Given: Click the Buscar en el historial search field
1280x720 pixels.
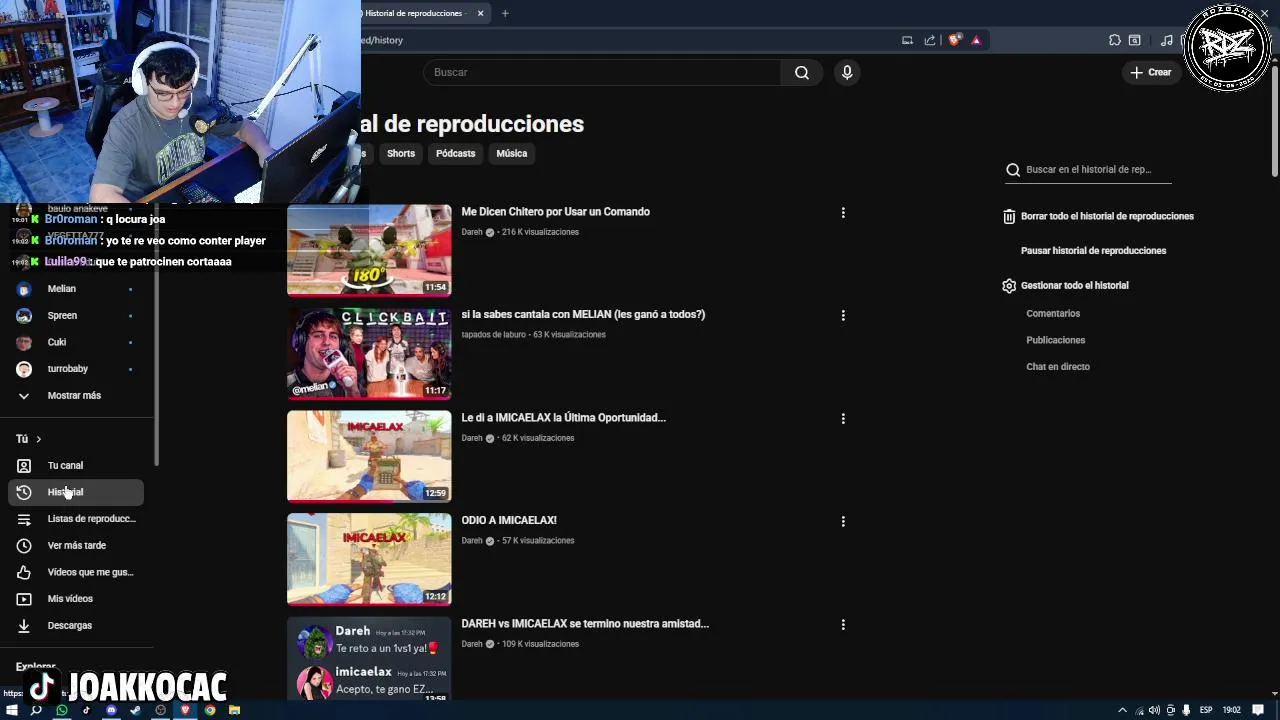Looking at the screenshot, I should coord(1088,170).
